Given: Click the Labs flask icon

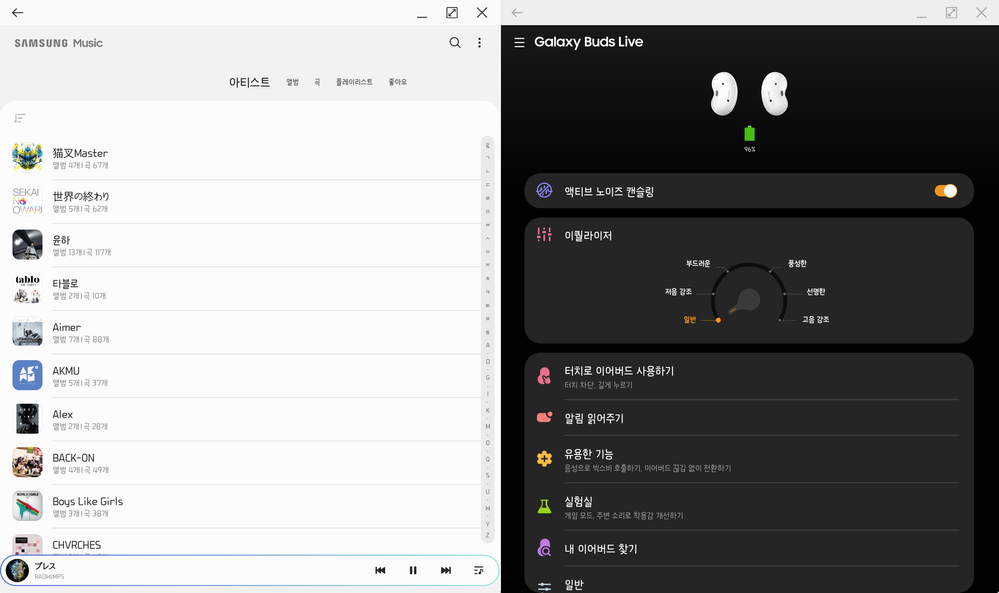Looking at the screenshot, I should (x=544, y=506).
